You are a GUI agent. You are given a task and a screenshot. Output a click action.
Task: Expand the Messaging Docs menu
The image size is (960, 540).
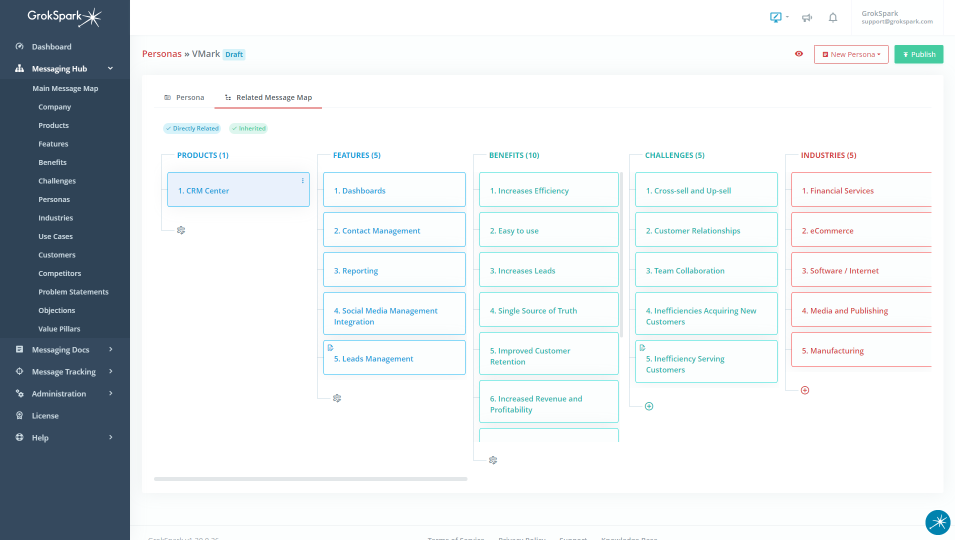pos(111,350)
